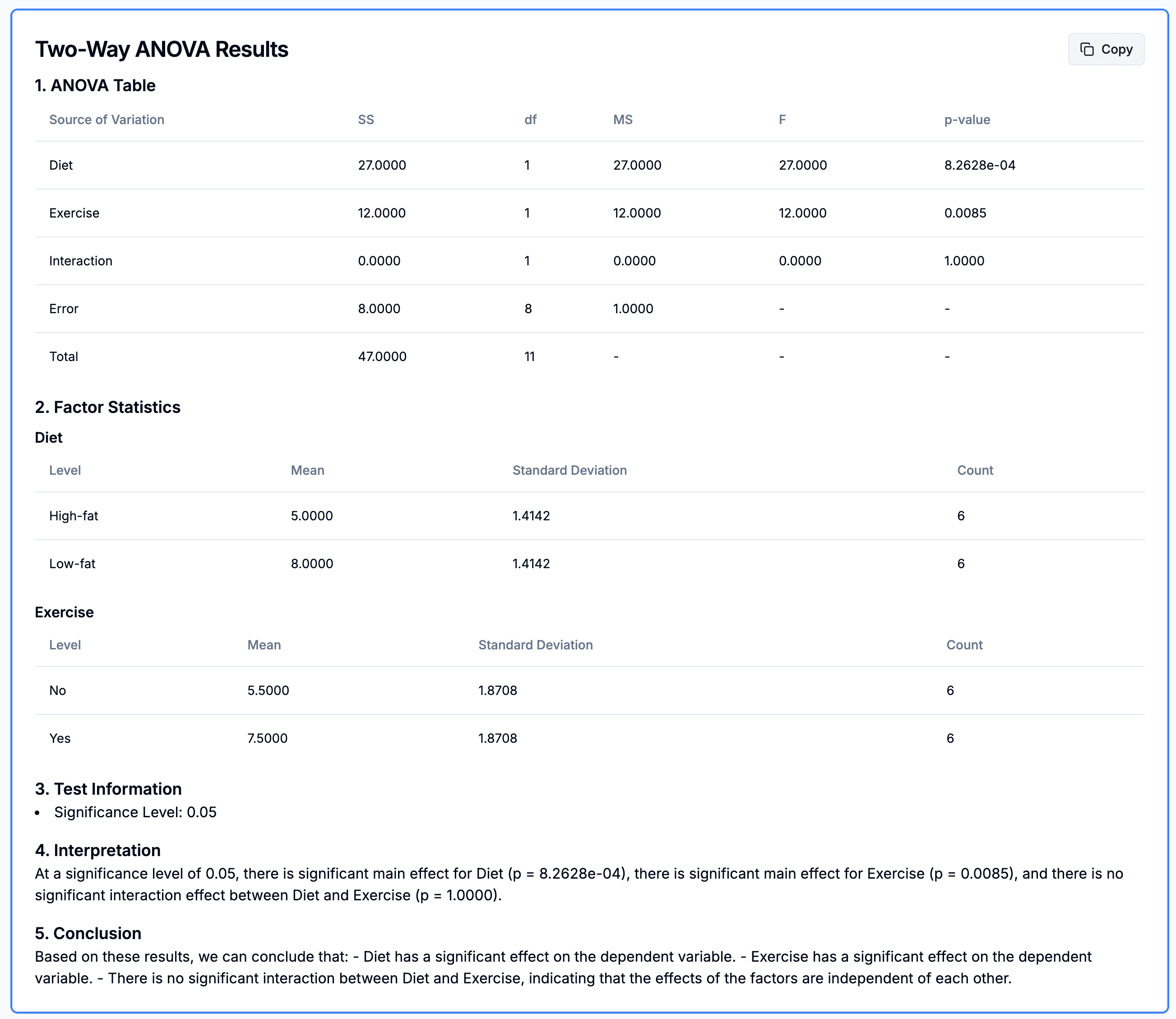Image resolution: width=1176 pixels, height=1019 pixels.
Task: Select the 'Two-Way ANOVA Results' title
Action: click(162, 50)
